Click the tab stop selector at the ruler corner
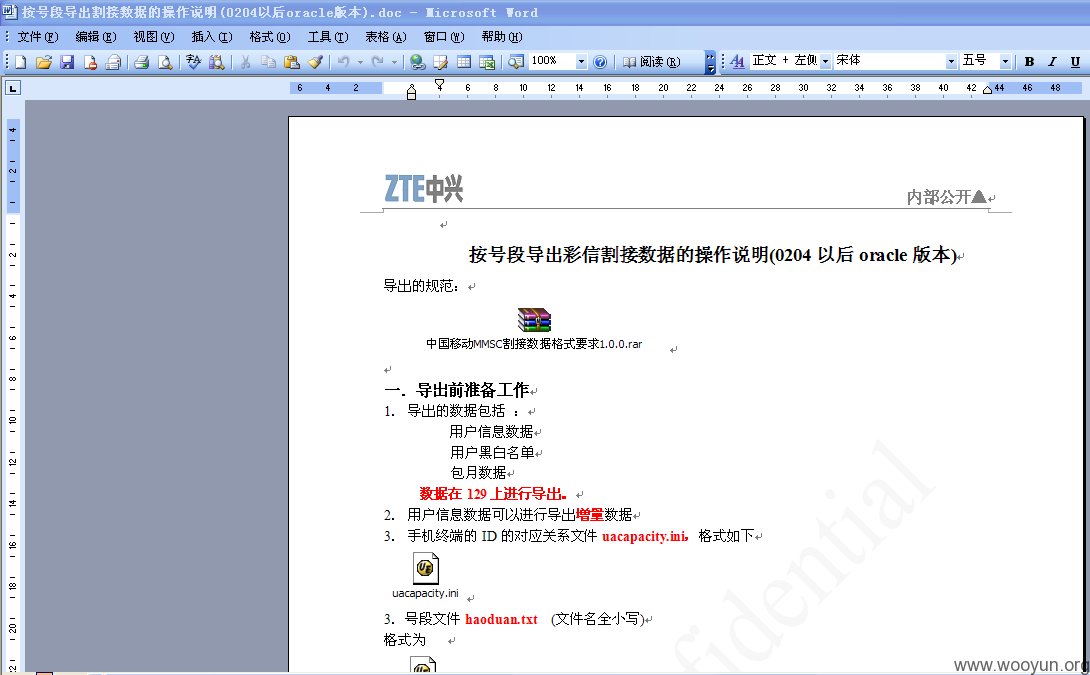1090x675 pixels. pos(13,88)
